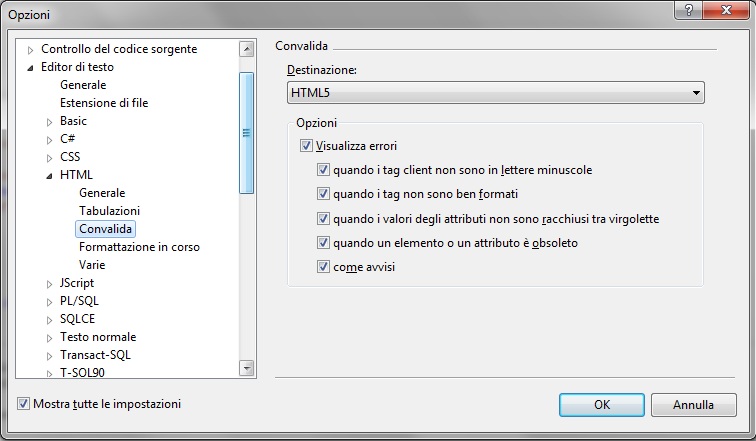
Task: Click the tree scrollbar down arrow
Action: pyautogui.click(x=246, y=369)
